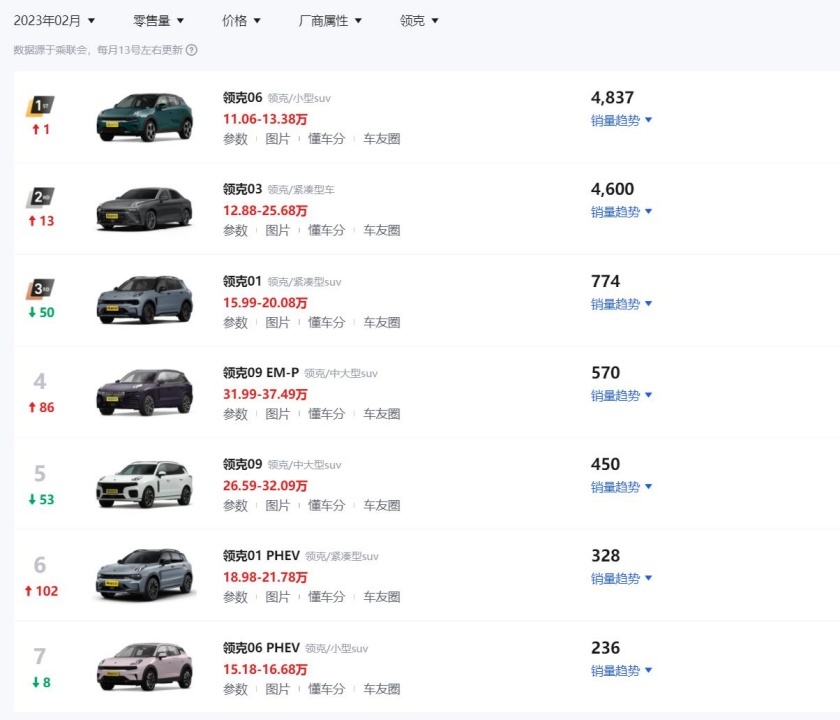840x720 pixels.
Task: View 参数 for 领克06 priced 11.06-13.38万
Action: tap(235, 139)
